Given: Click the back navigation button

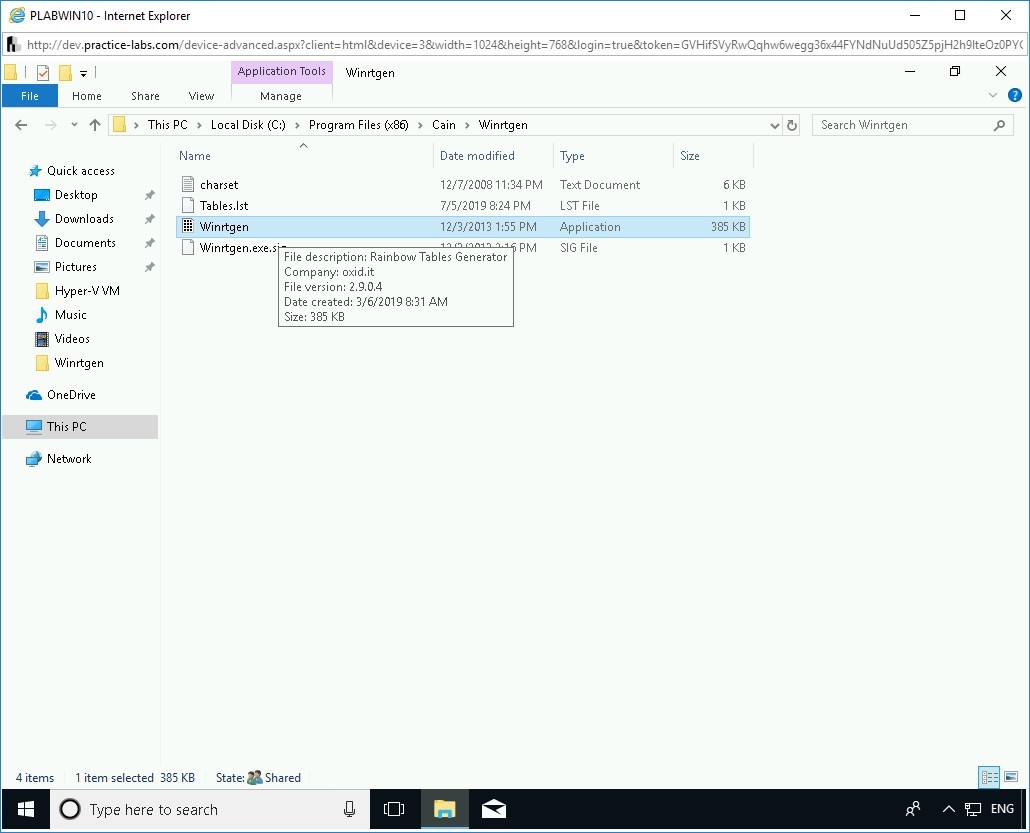Looking at the screenshot, I should click(21, 124).
